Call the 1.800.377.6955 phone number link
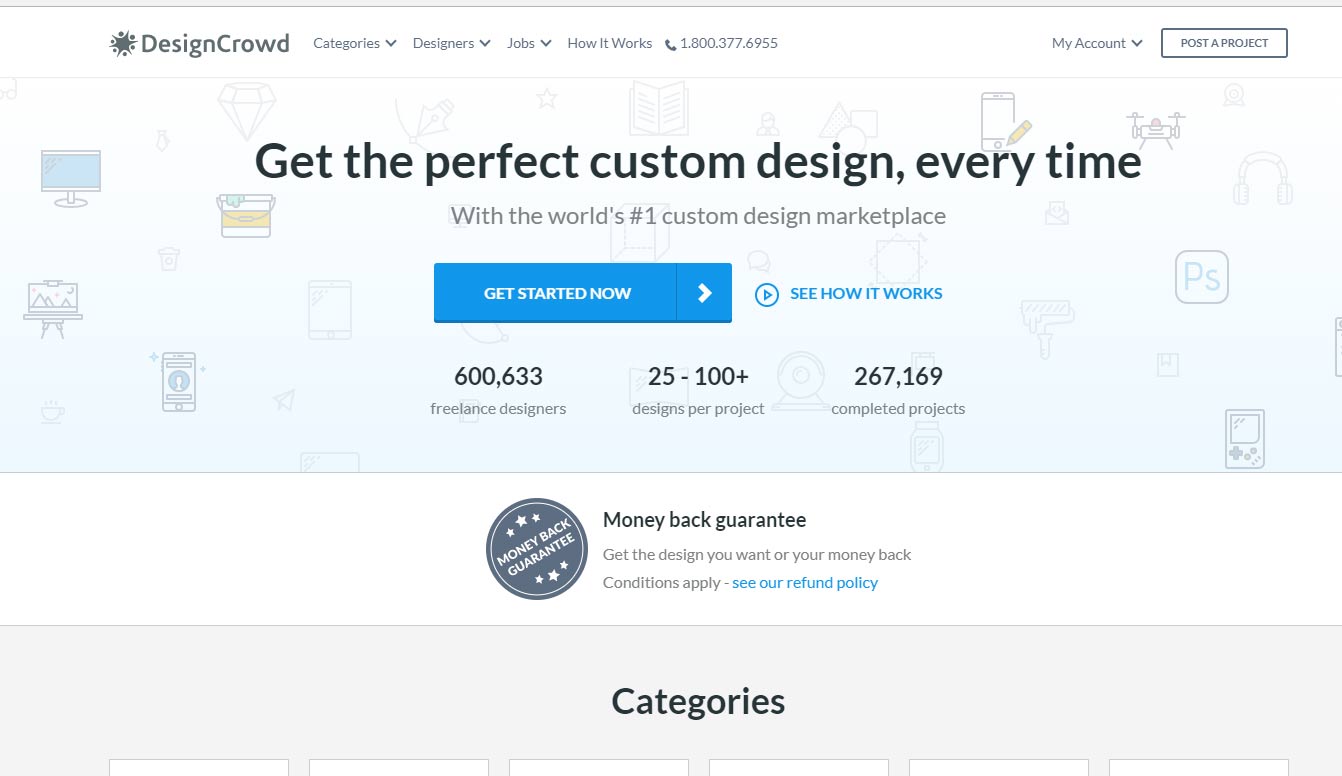 728,43
